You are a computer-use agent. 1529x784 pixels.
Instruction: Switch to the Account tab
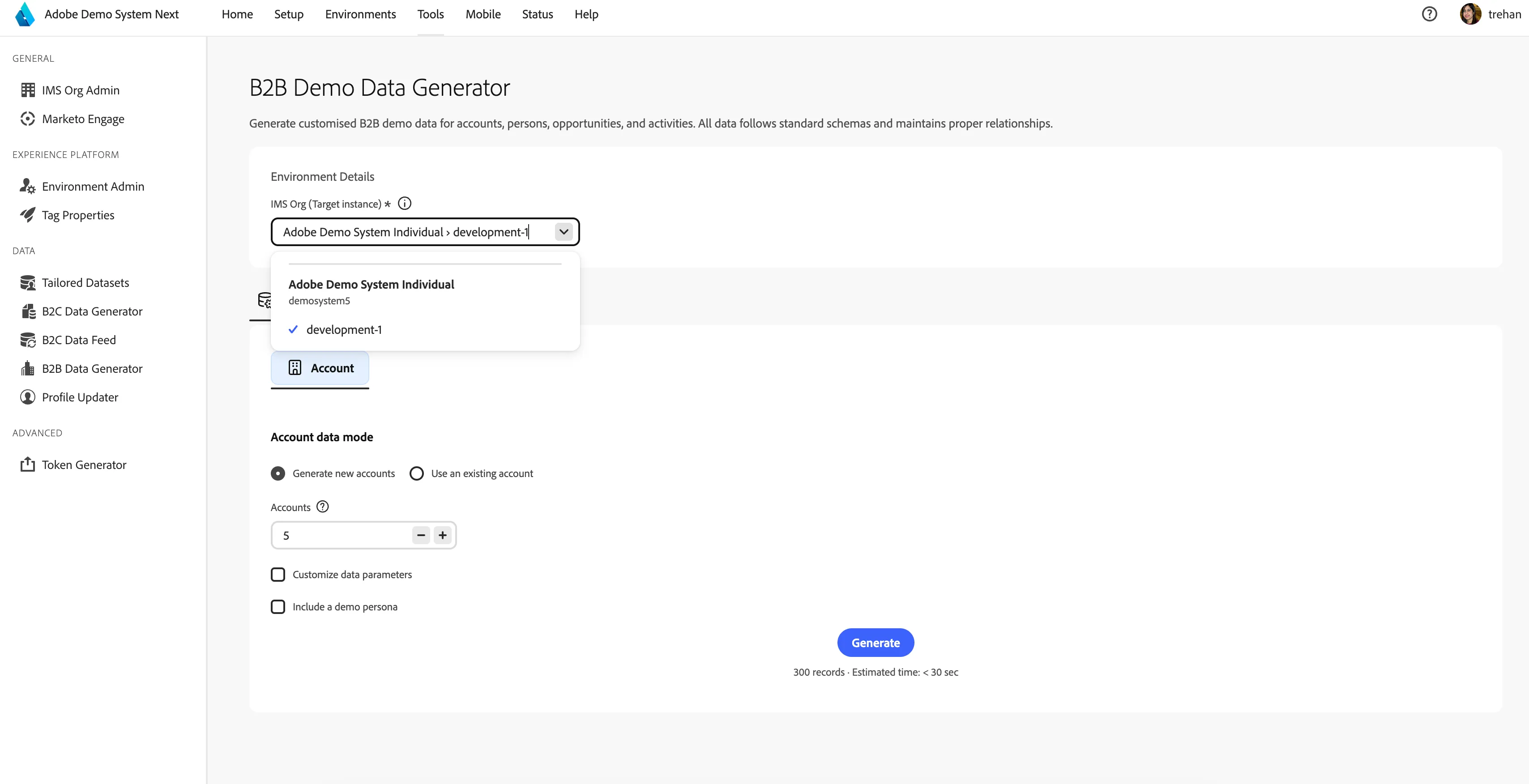point(320,368)
